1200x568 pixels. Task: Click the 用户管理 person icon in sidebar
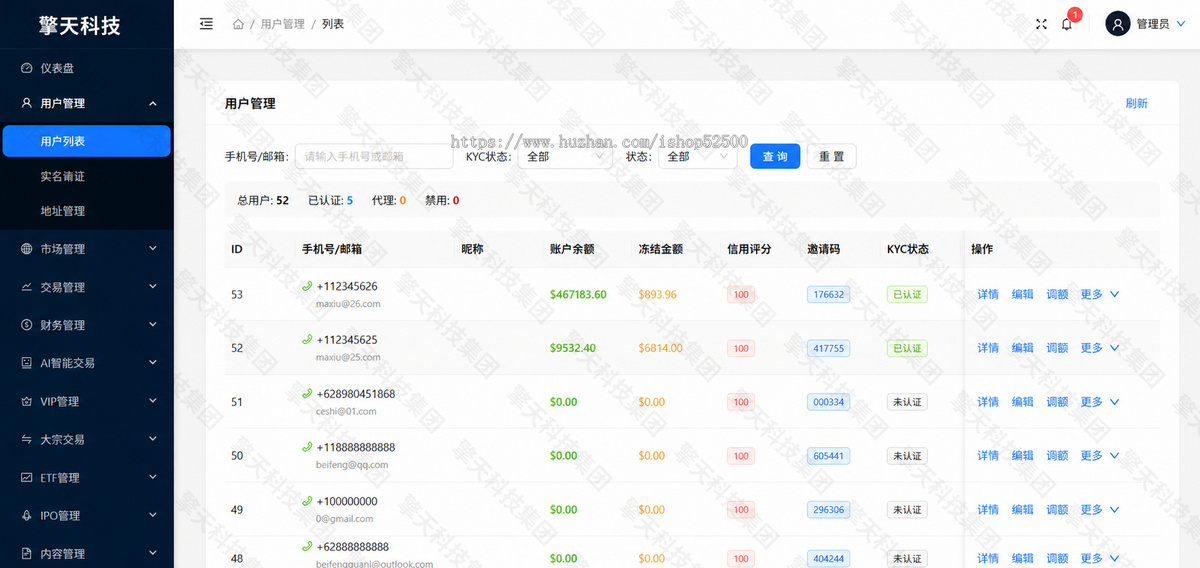pos(27,103)
